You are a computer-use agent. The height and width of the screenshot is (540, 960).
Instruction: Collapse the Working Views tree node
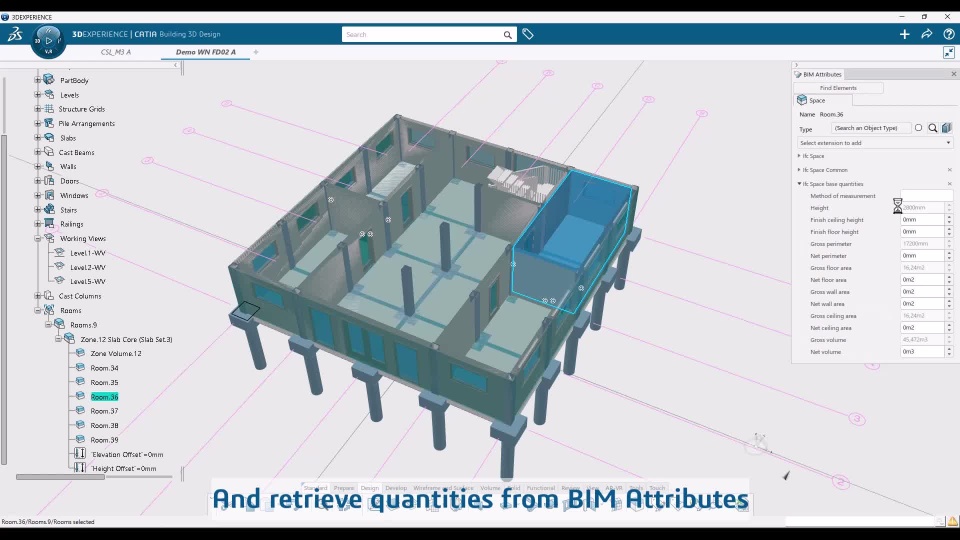[x=37, y=238]
